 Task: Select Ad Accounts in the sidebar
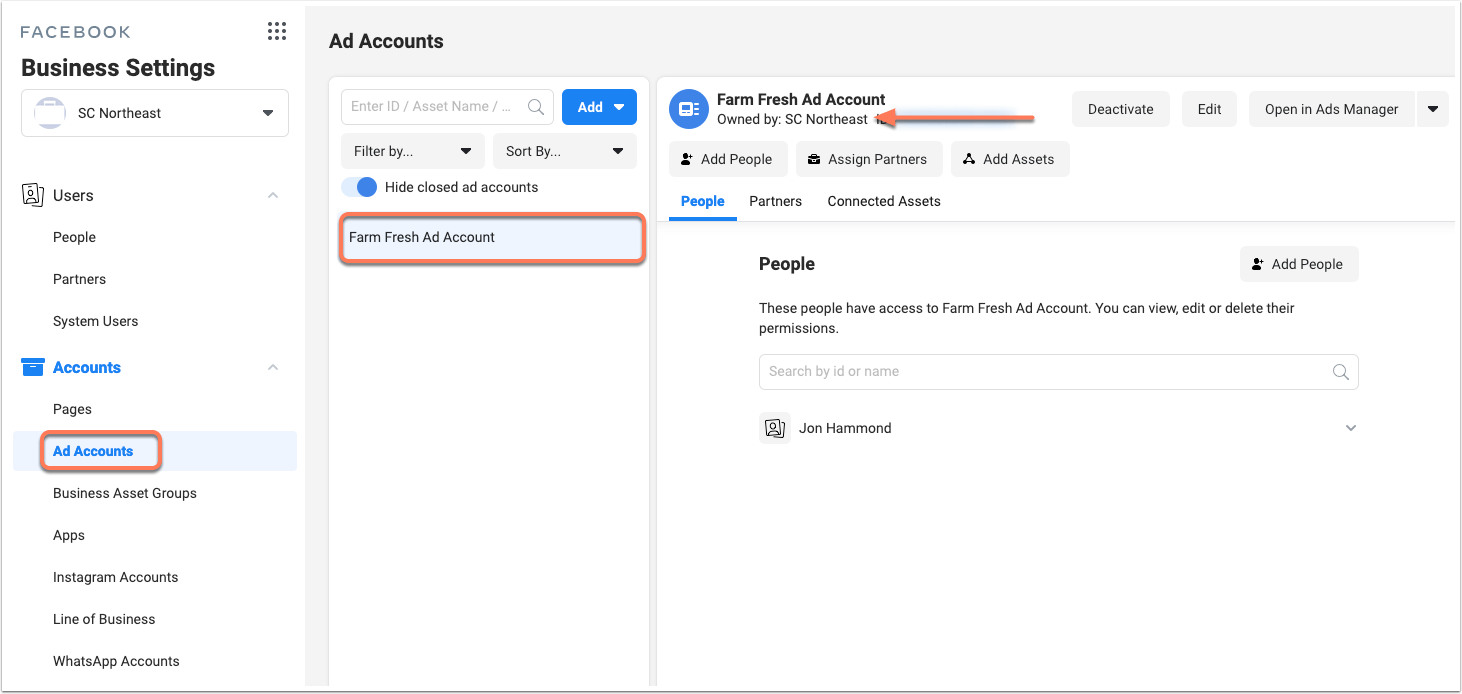coord(93,451)
